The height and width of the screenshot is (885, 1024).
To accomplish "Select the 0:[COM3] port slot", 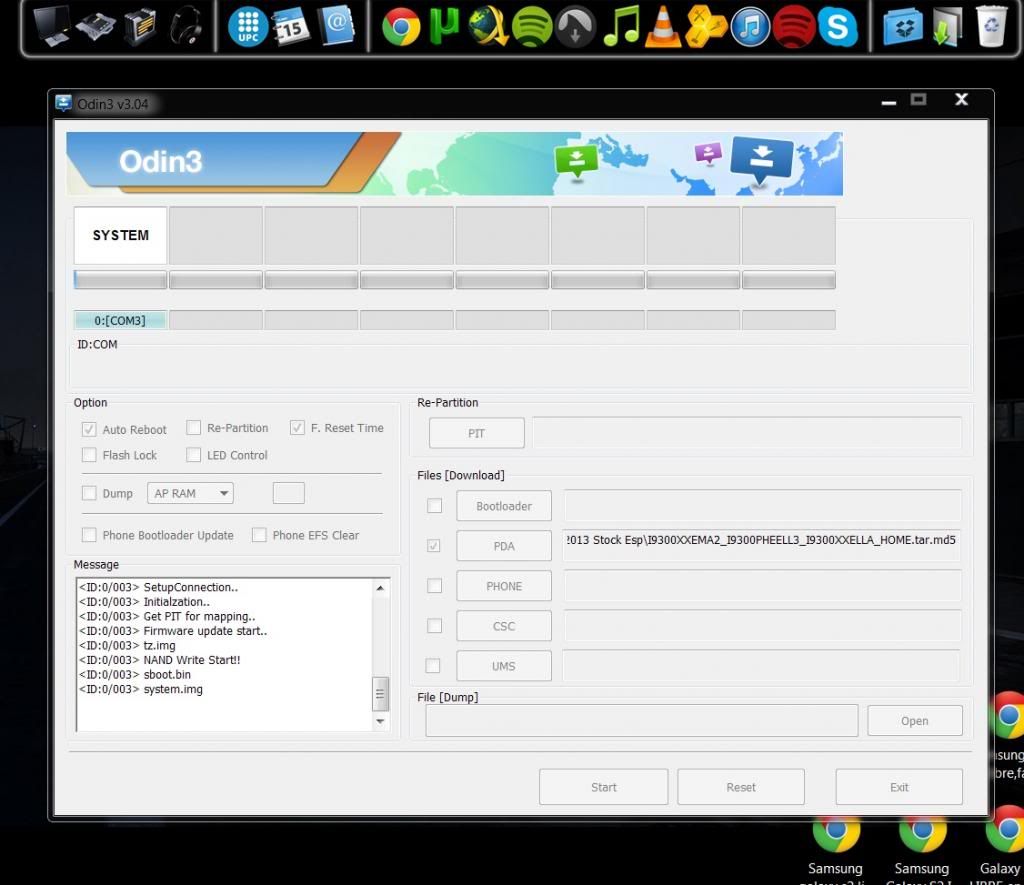I will tap(120, 321).
